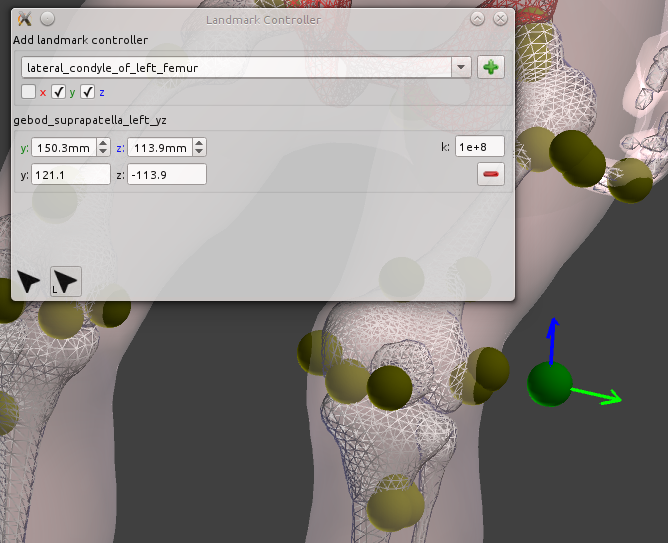Click the k stiffness field showing 1e+8
The width and height of the screenshot is (668, 543).
click(x=480, y=147)
